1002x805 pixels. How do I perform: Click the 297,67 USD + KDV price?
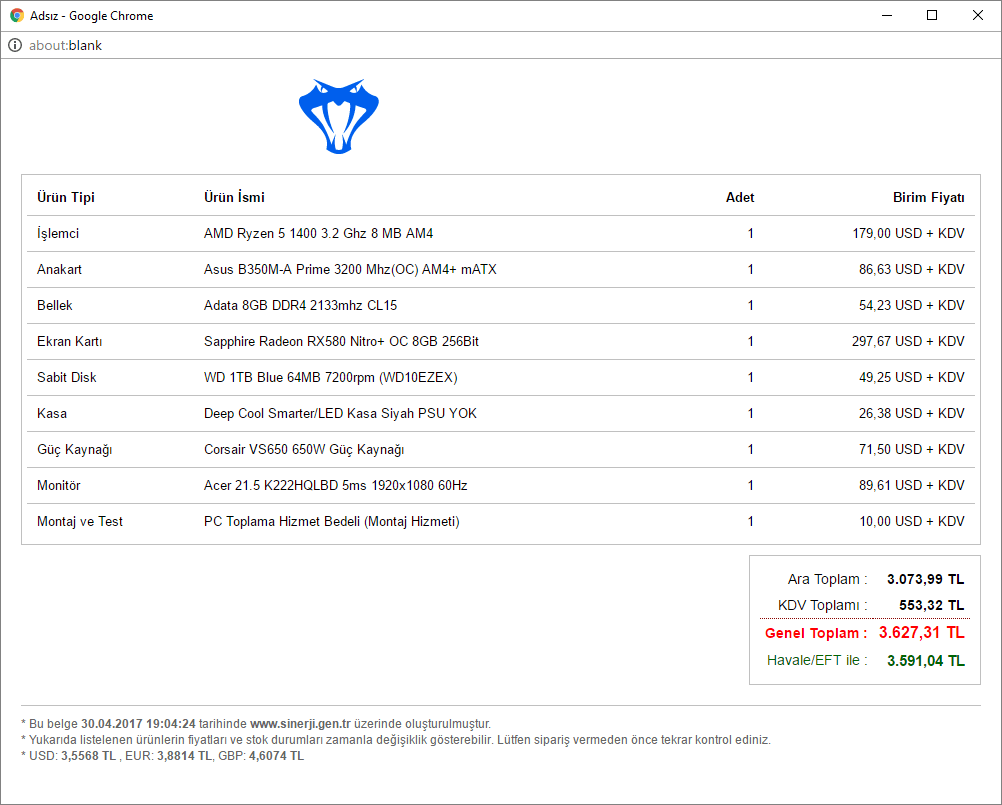pyautogui.click(x=908, y=341)
